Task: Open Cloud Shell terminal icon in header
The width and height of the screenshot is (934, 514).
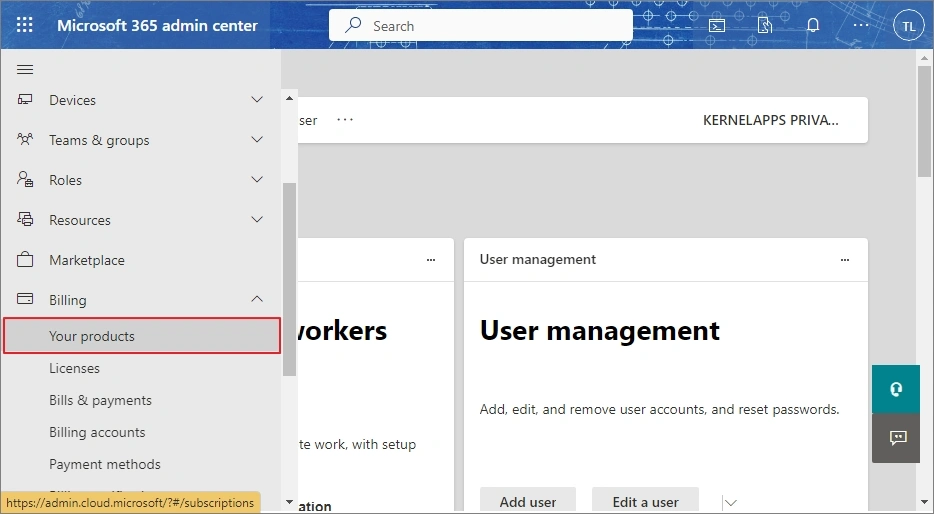Action: (717, 26)
